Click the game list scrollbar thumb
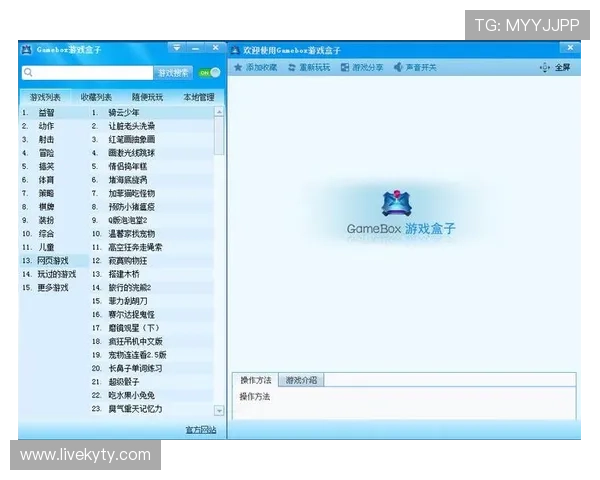 tap(219, 136)
